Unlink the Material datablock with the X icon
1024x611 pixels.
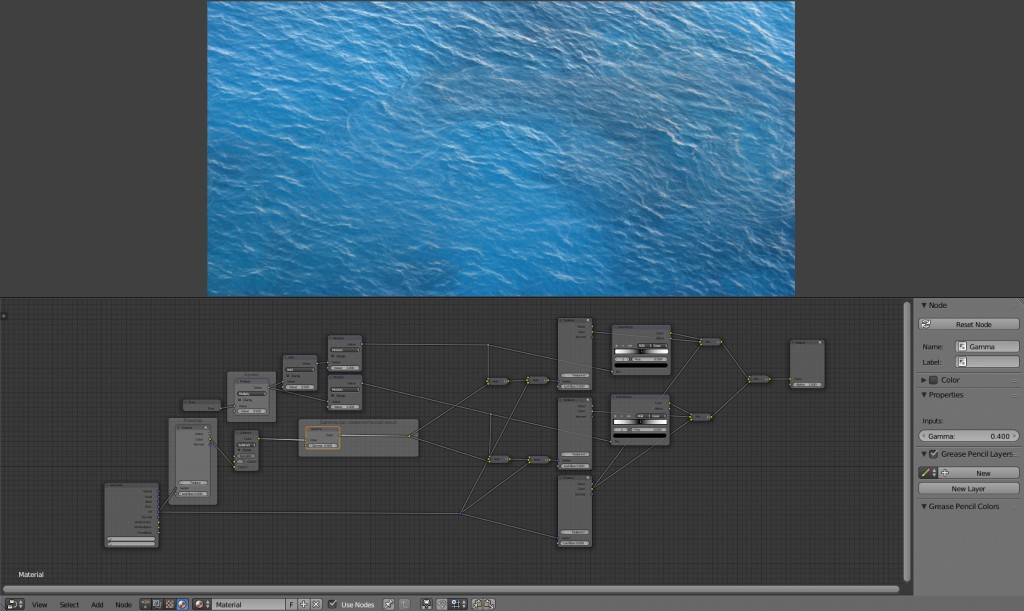coord(314,604)
